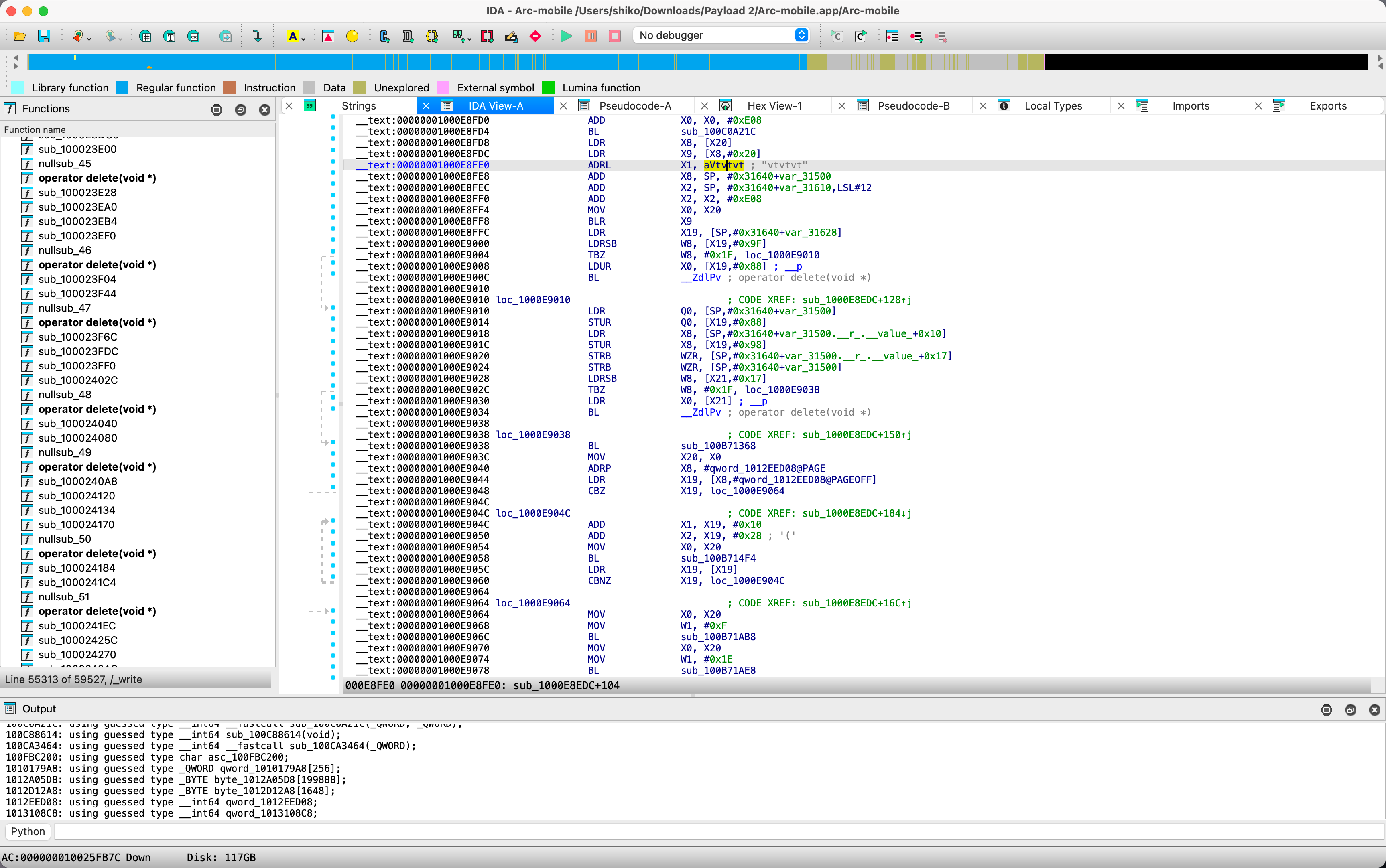1386x868 pixels.
Task: Click the red breakpoint diamond icon
Action: click(x=535, y=36)
